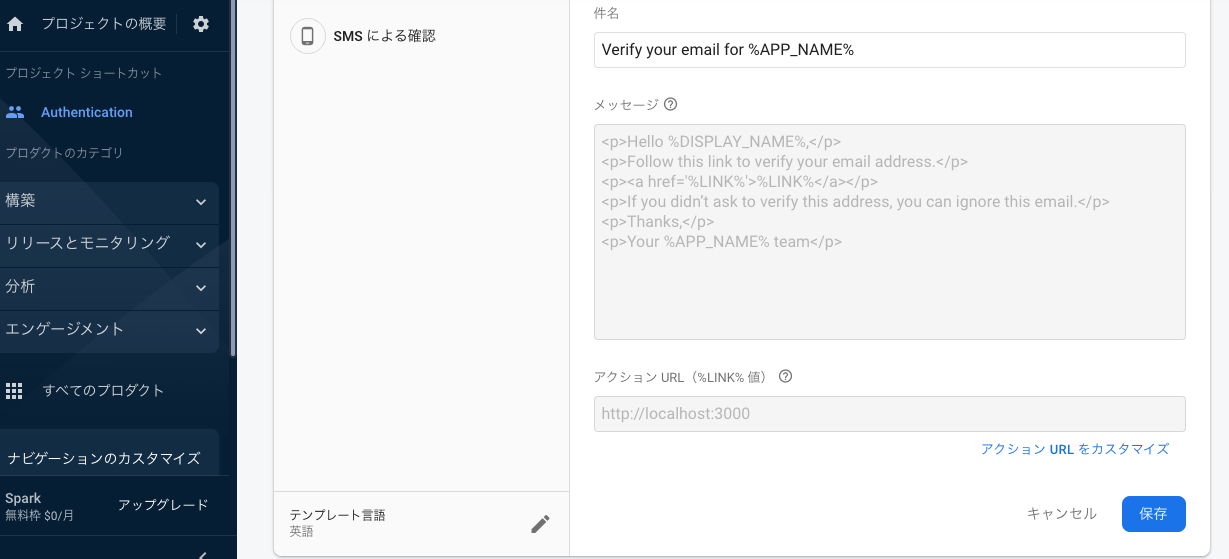1229x559 pixels.
Task: Open プロジェクトの概要 page
Action: [103, 24]
